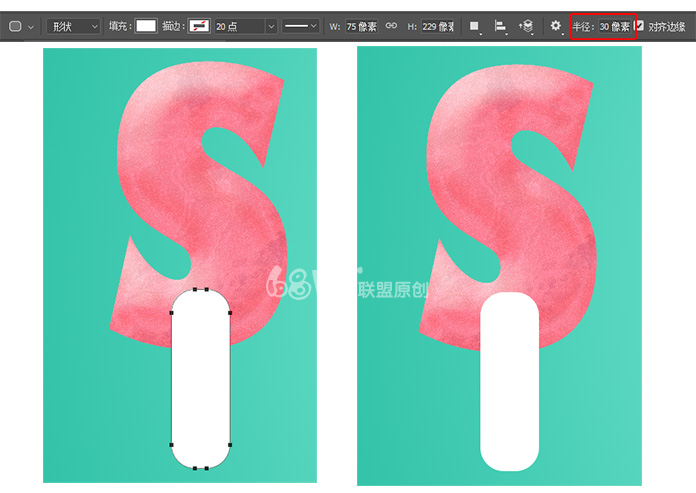Open the tool preset picker arrow
This screenshot has width=696, height=493.
[x=31, y=27]
